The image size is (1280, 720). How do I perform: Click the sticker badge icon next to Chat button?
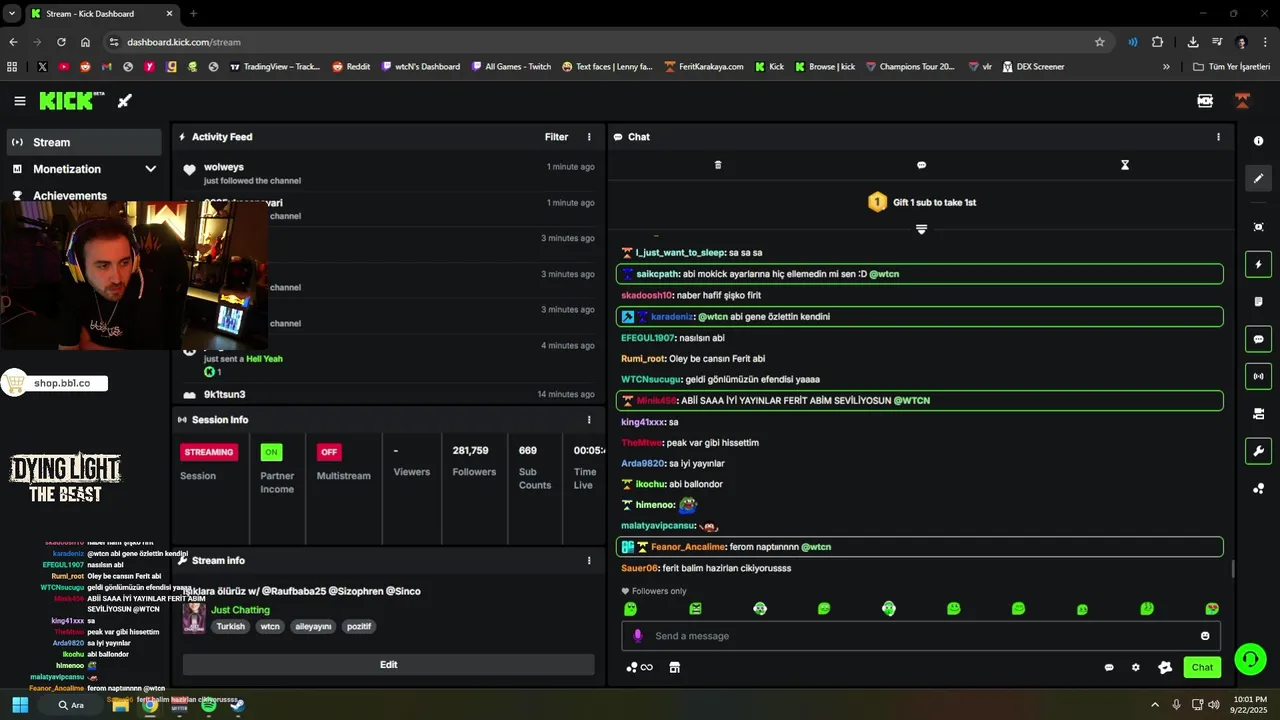1165,668
